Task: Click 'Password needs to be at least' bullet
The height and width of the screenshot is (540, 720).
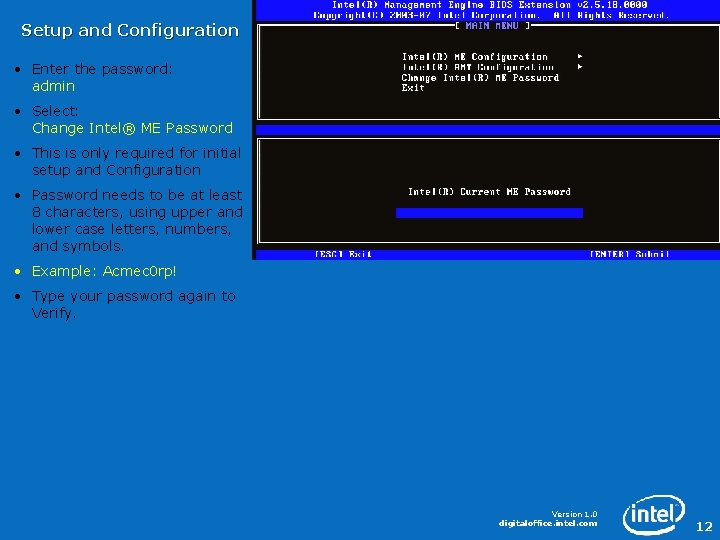Action: [137, 220]
